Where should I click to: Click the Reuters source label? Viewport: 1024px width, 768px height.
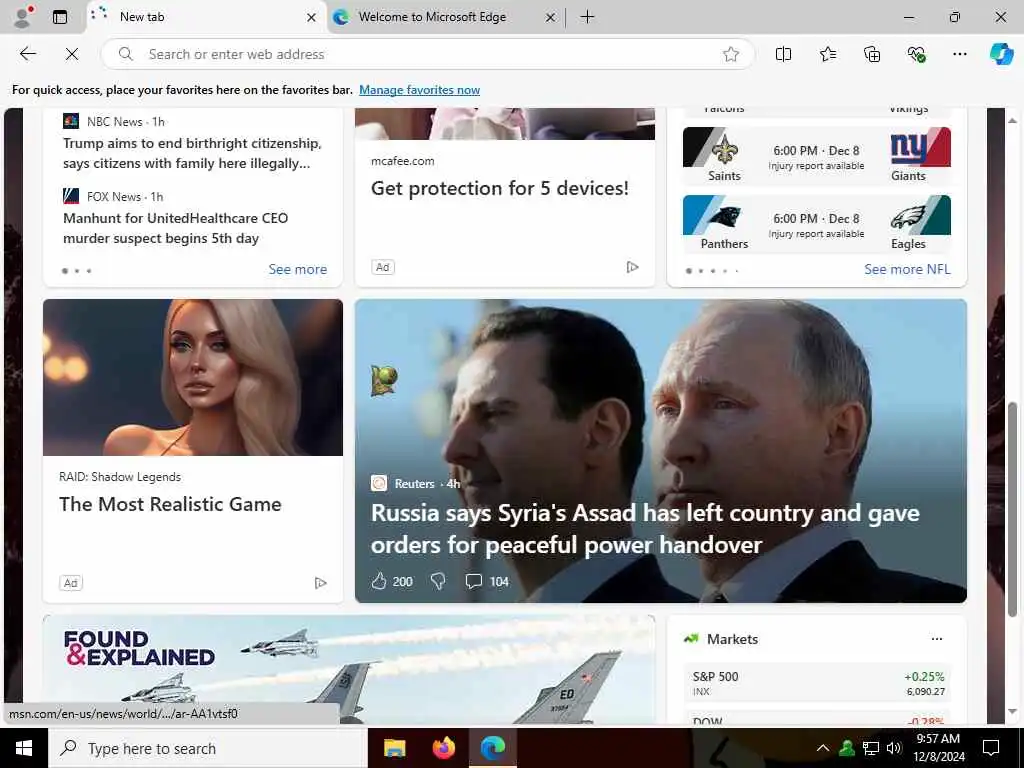(x=414, y=483)
